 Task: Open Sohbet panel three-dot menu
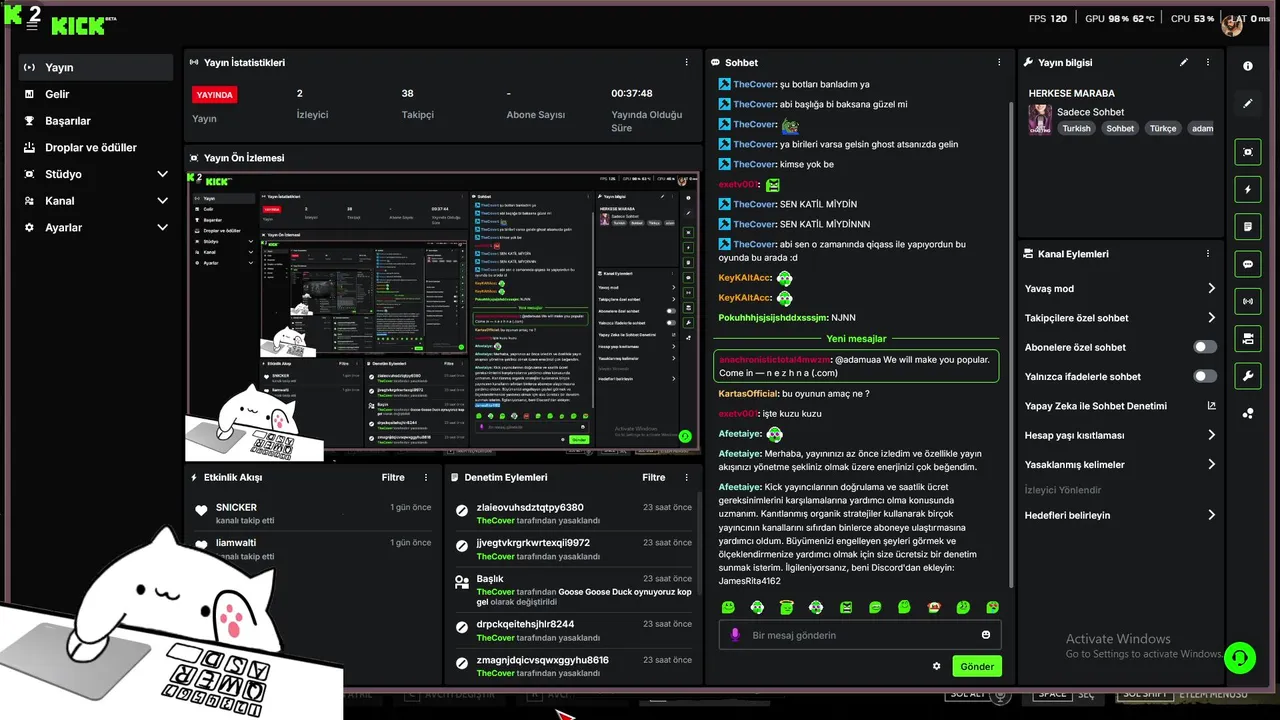tap(999, 62)
